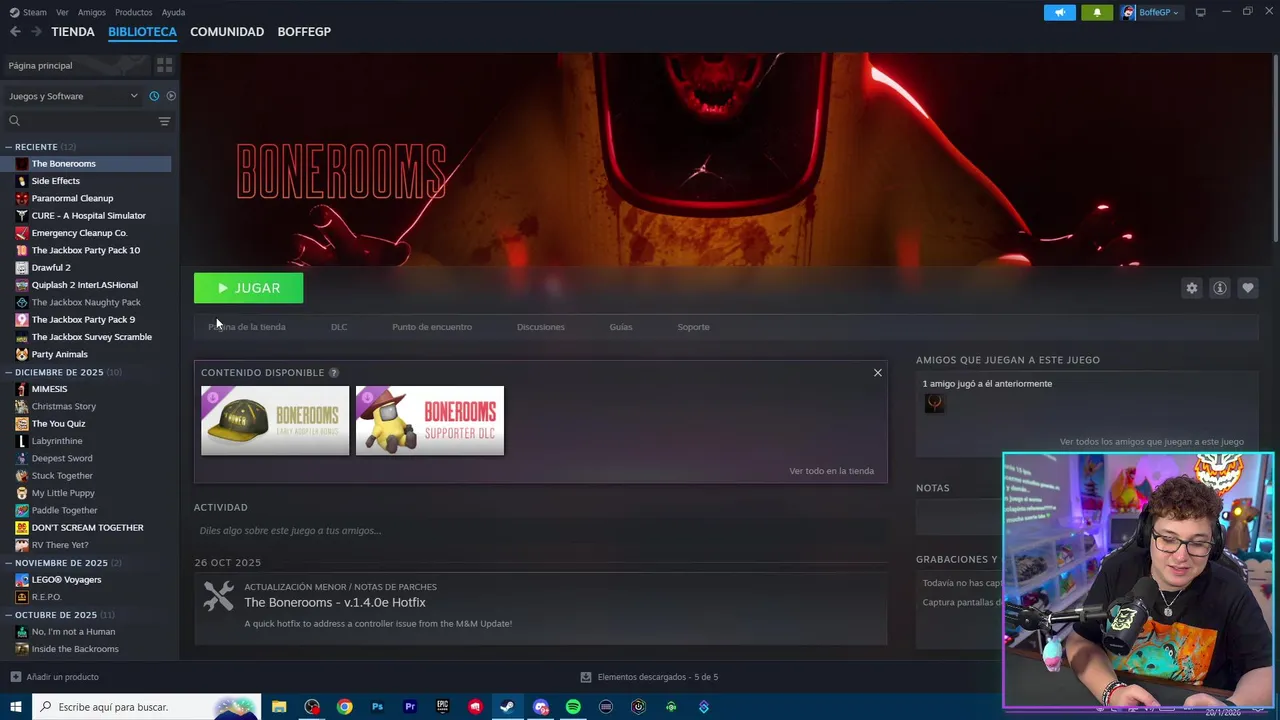This screenshot has width=1280, height=720.
Task: Sort library by recent activity clock icon
Action: pyautogui.click(x=154, y=96)
